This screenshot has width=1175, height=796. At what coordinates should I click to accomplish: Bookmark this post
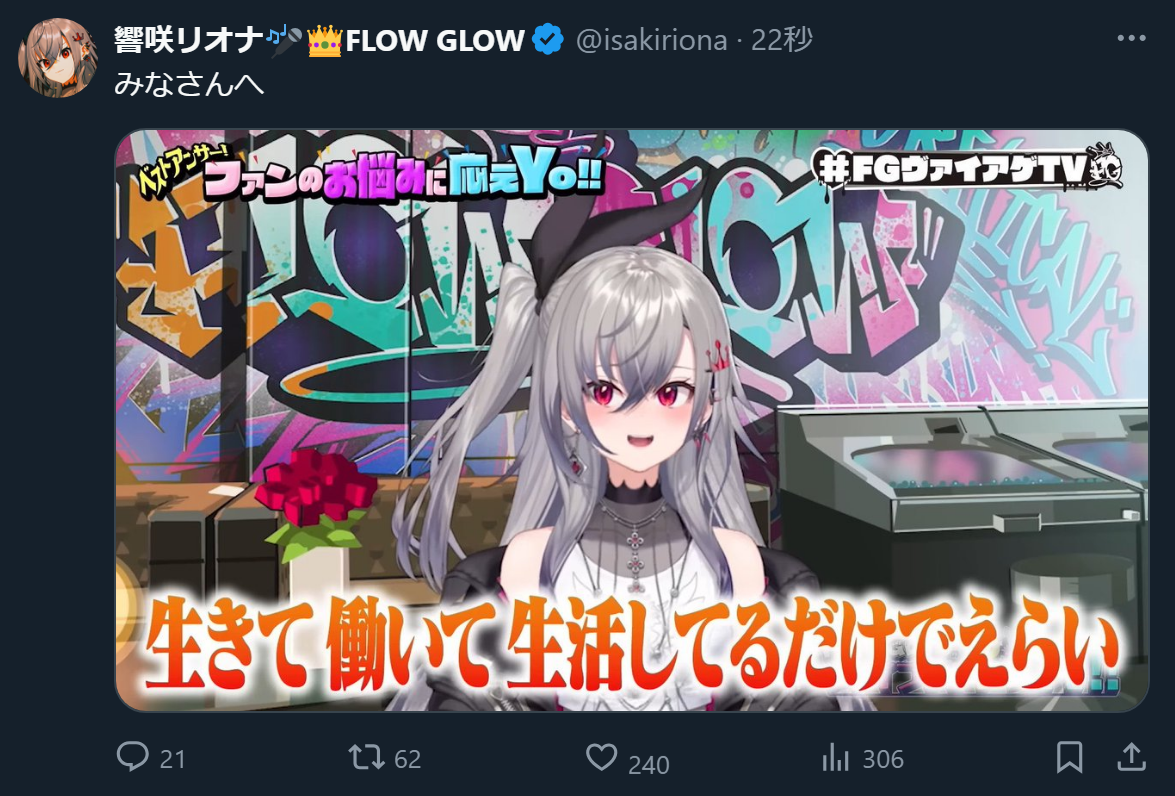(x=1069, y=757)
